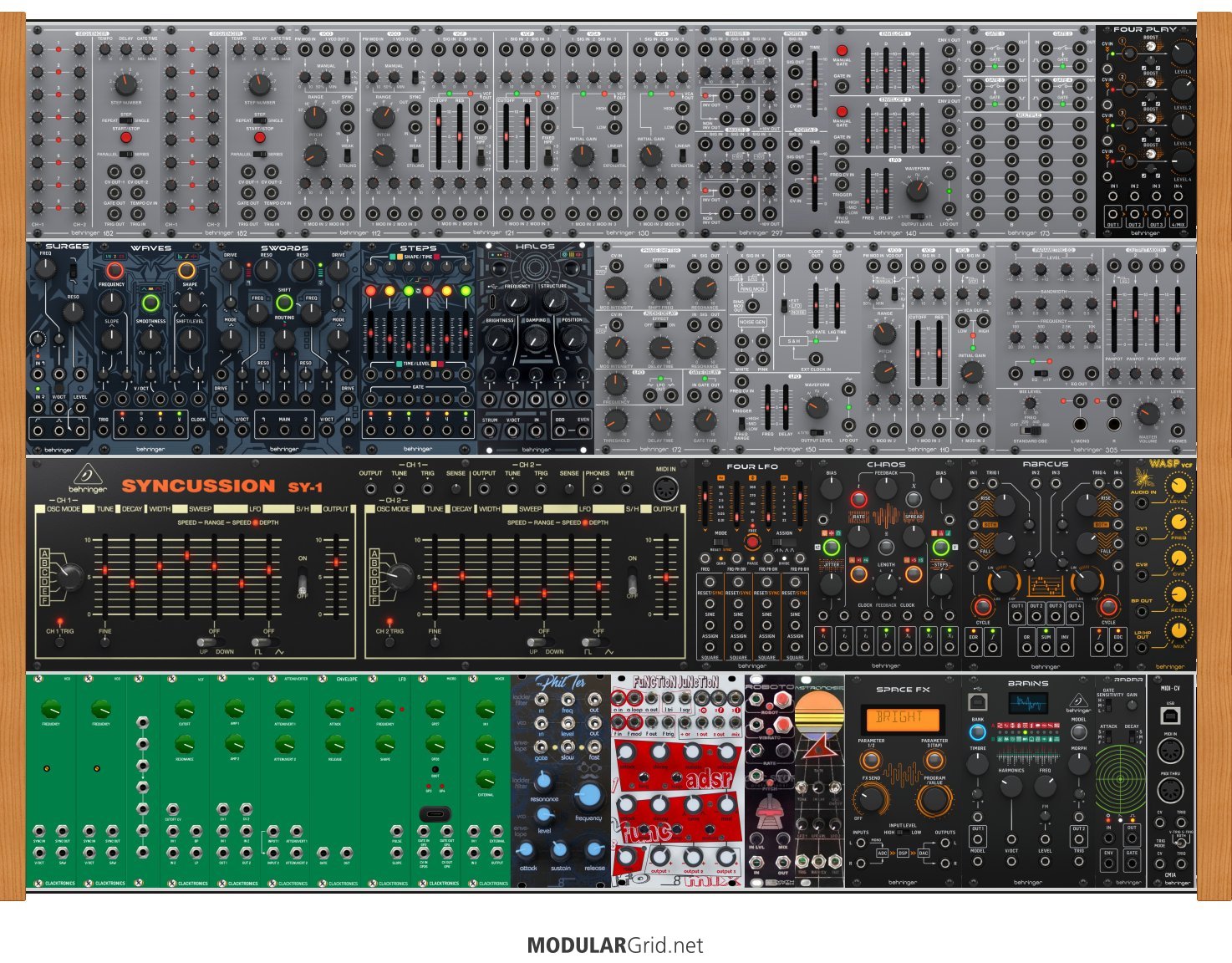Click the RESO knob on the Wasp VCF

1179,594
